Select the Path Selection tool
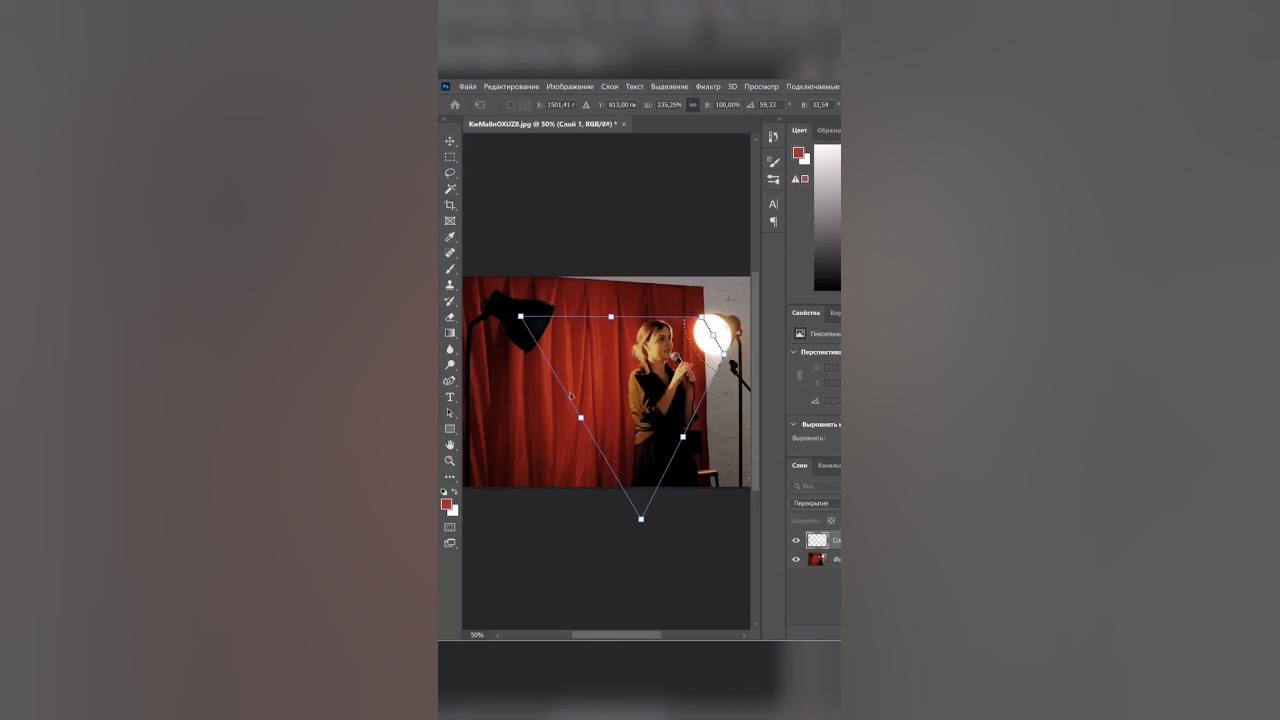 (x=450, y=413)
